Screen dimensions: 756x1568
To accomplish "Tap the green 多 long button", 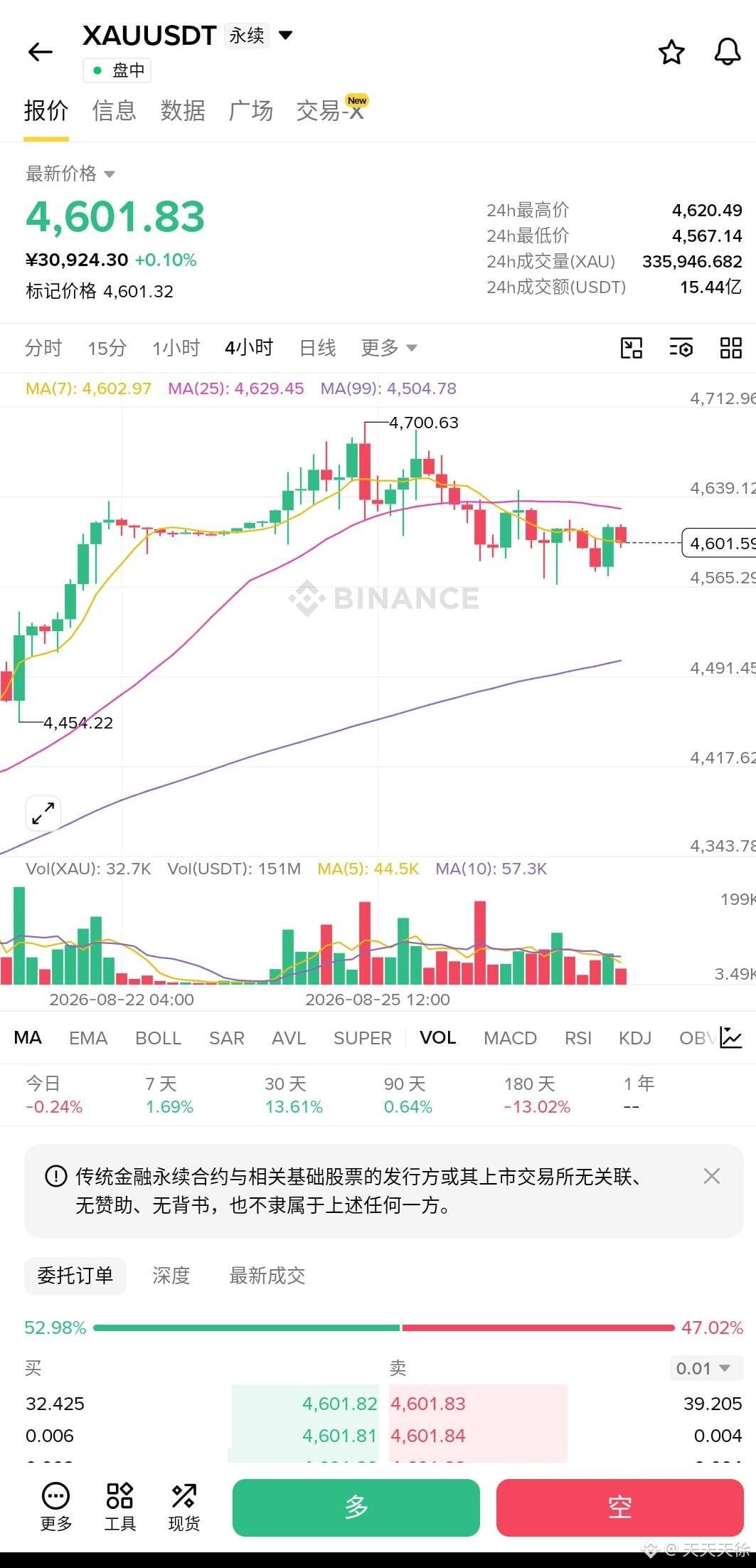I will (356, 1508).
